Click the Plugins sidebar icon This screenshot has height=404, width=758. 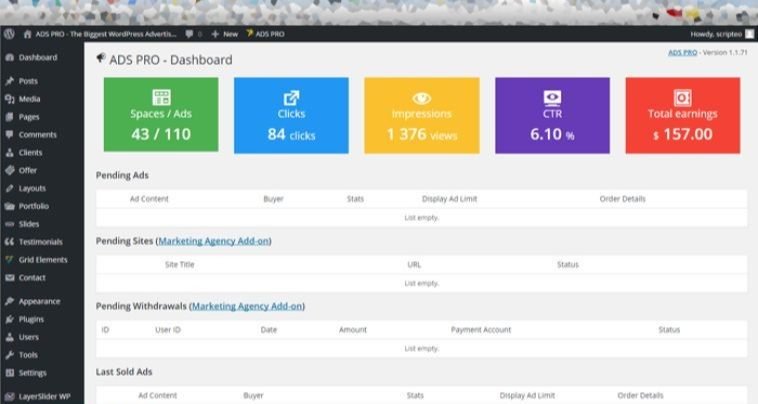[x=10, y=319]
